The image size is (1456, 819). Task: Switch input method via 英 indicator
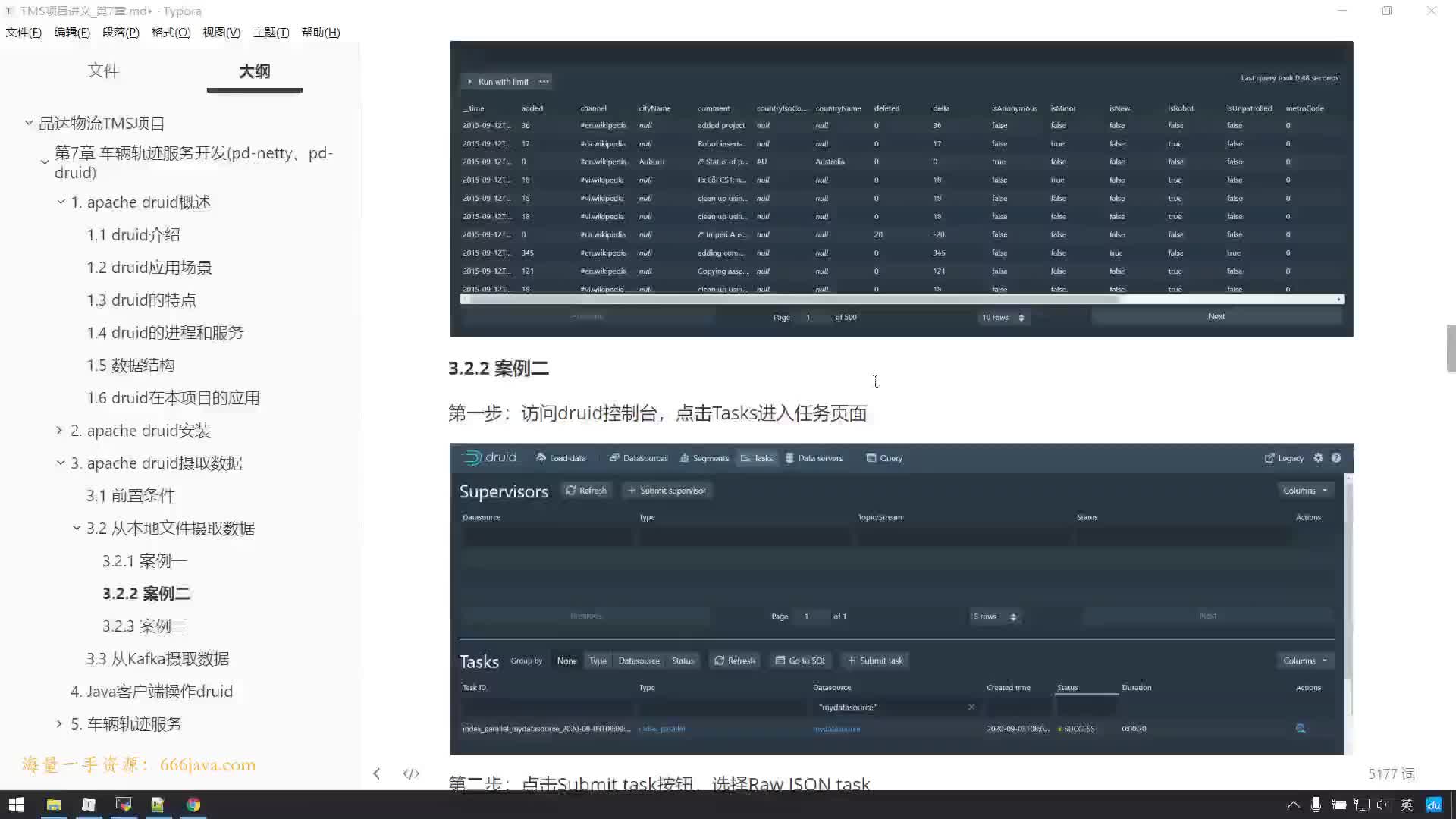[x=1407, y=805]
